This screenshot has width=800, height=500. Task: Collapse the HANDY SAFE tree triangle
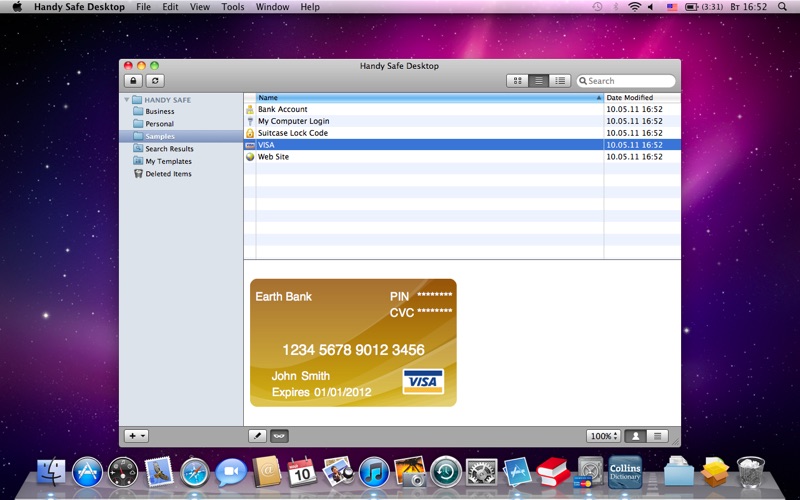(127, 99)
